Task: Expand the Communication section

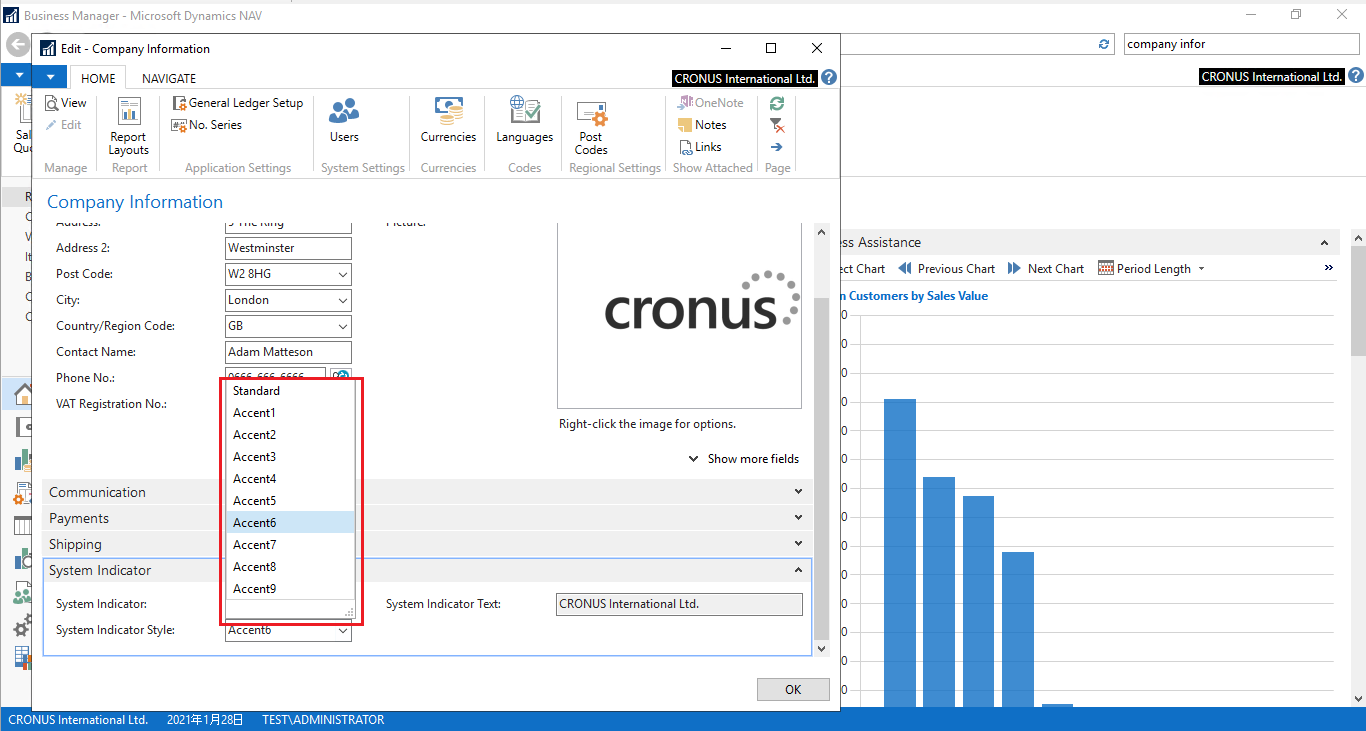Action: pyautogui.click(x=797, y=491)
